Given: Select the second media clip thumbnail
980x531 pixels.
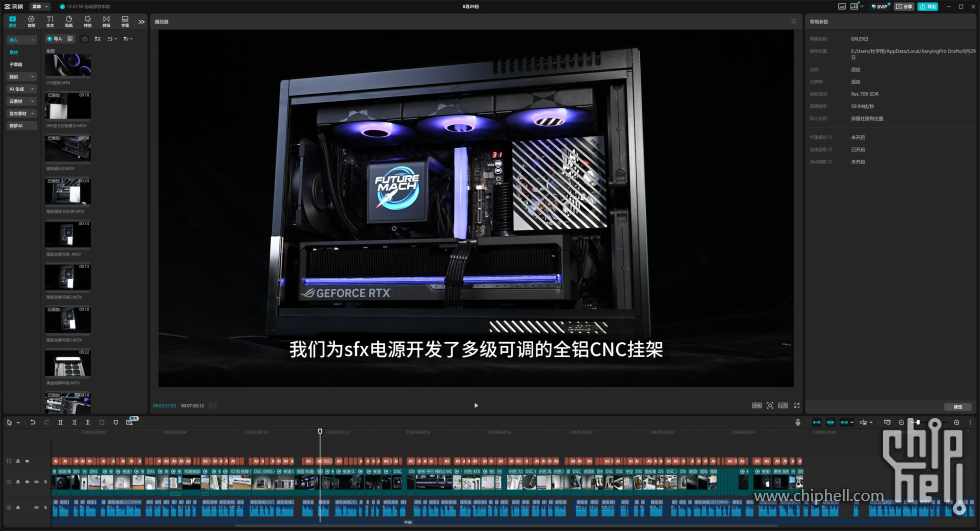Looking at the screenshot, I should tap(68, 106).
